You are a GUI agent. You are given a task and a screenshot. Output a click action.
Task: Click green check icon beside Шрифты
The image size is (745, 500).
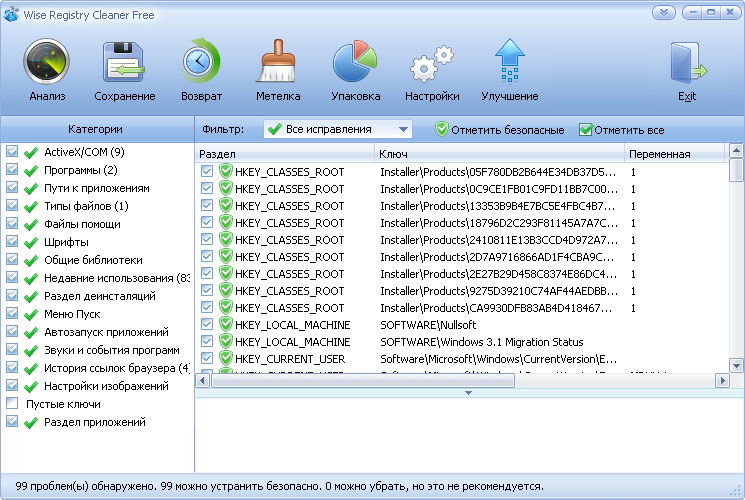tap(31, 243)
